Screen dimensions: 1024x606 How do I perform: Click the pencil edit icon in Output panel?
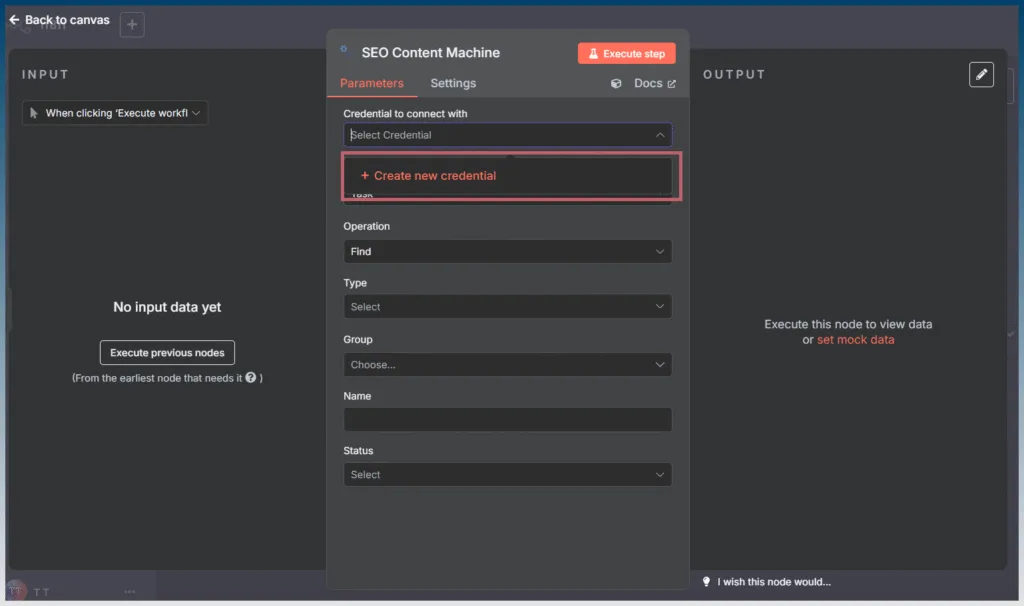pyautogui.click(x=981, y=74)
